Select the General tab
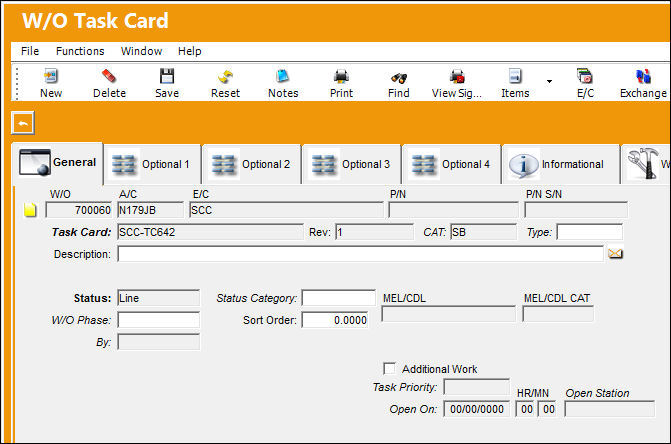Viewport: 671px width, 444px height. pos(57,163)
